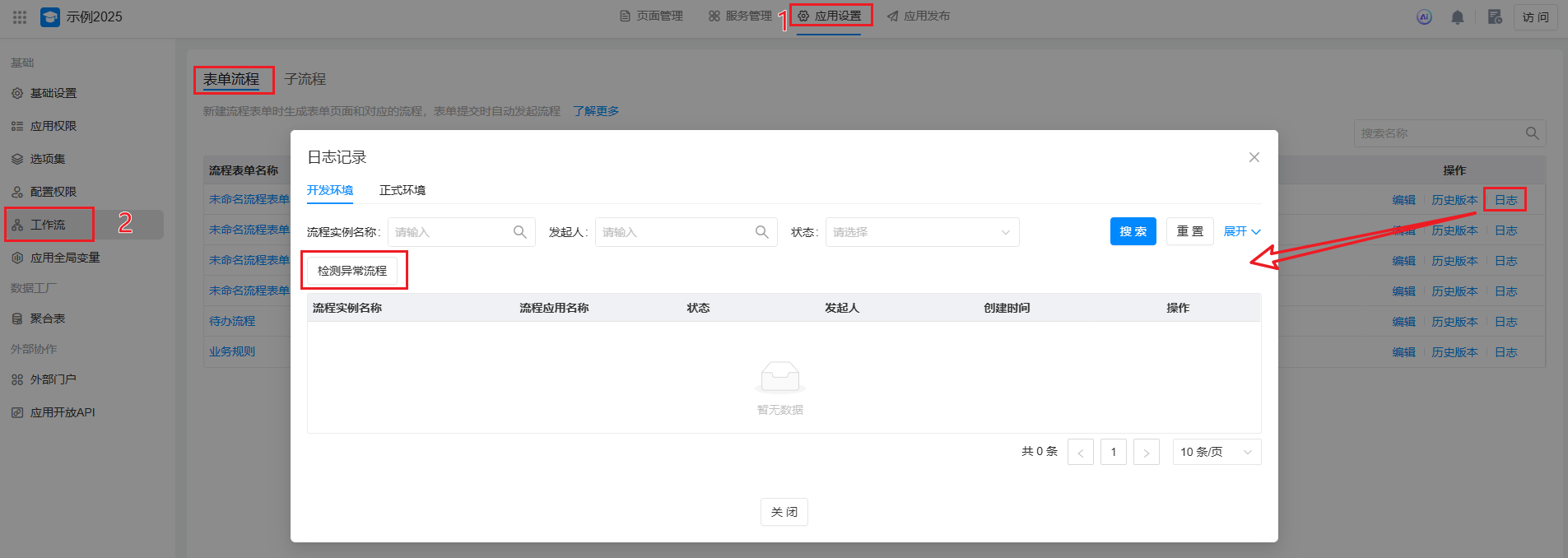Expand more filters with 展开
1568x558 pixels.
click(x=1241, y=232)
